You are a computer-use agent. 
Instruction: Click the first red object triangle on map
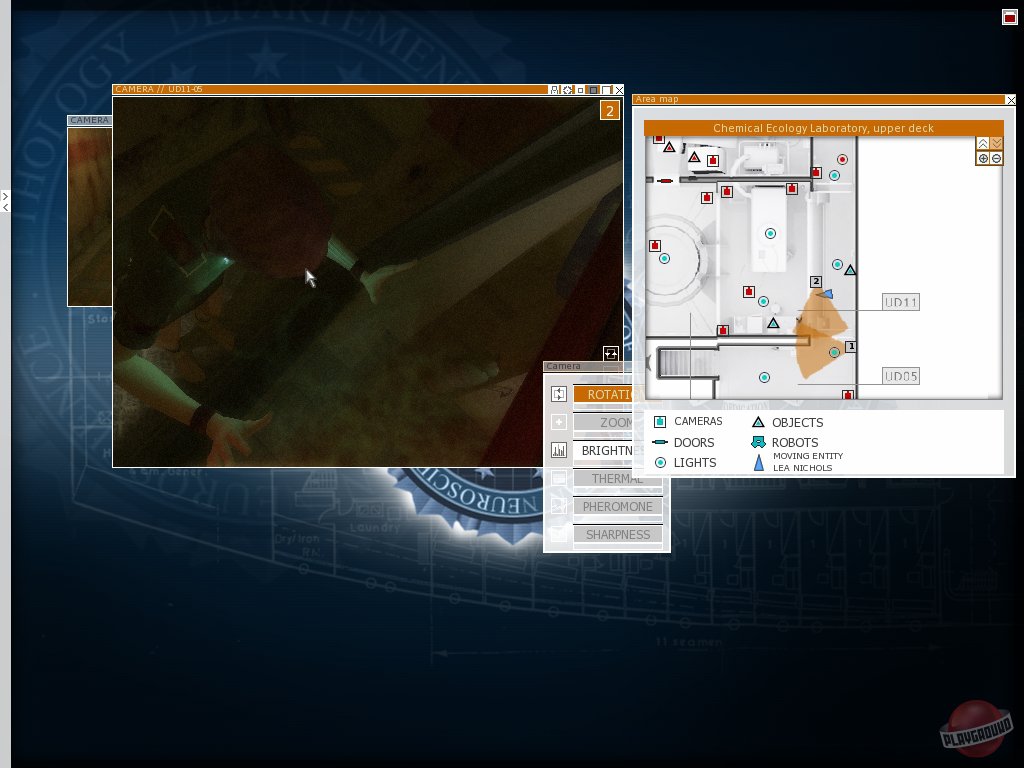pos(669,148)
